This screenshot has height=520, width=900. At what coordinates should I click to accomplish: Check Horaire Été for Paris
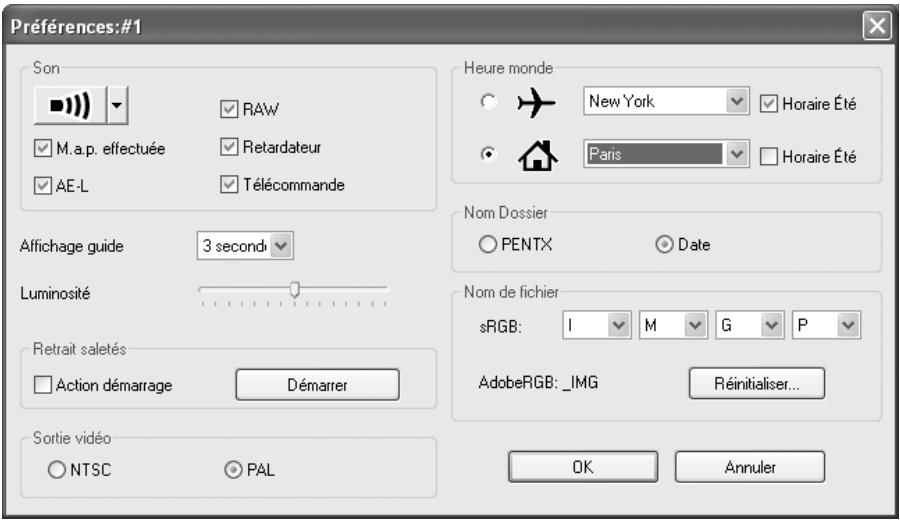click(x=769, y=157)
